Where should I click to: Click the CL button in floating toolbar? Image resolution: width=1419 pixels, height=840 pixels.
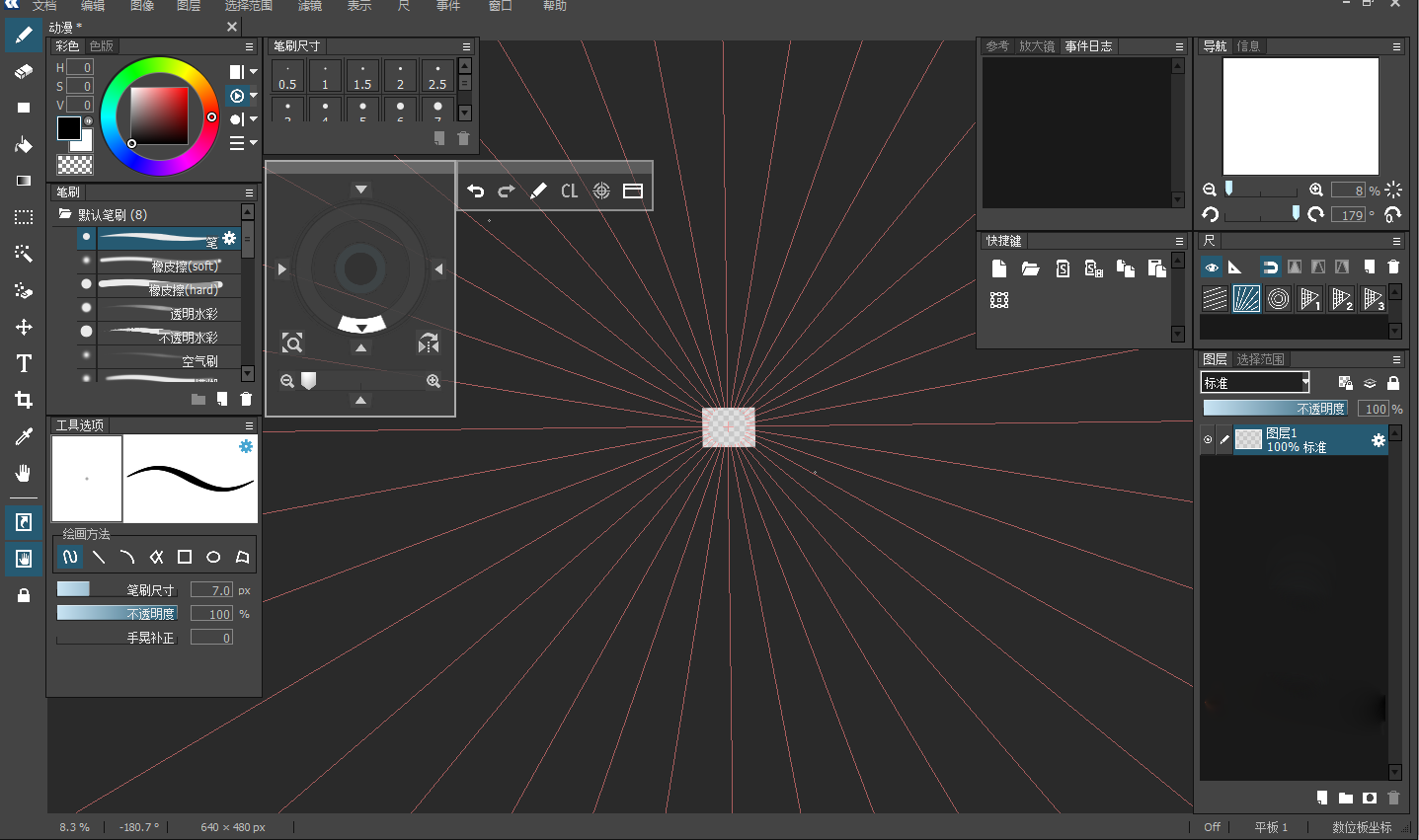(x=570, y=191)
